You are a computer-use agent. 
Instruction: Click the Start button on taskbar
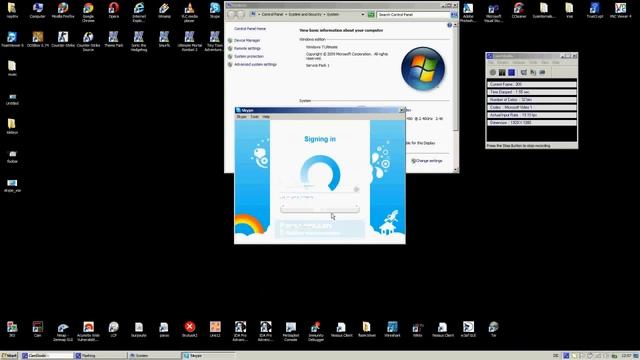tap(9, 356)
